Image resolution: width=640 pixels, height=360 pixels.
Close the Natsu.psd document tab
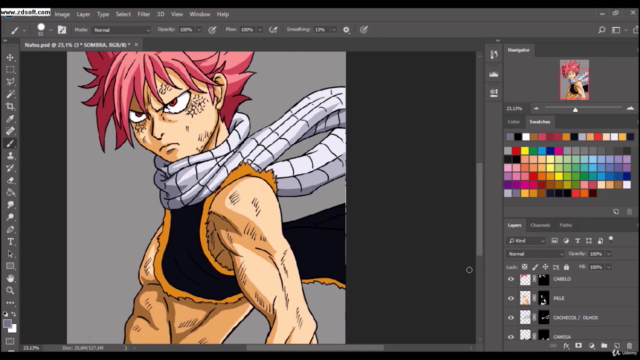pyautogui.click(x=136, y=45)
